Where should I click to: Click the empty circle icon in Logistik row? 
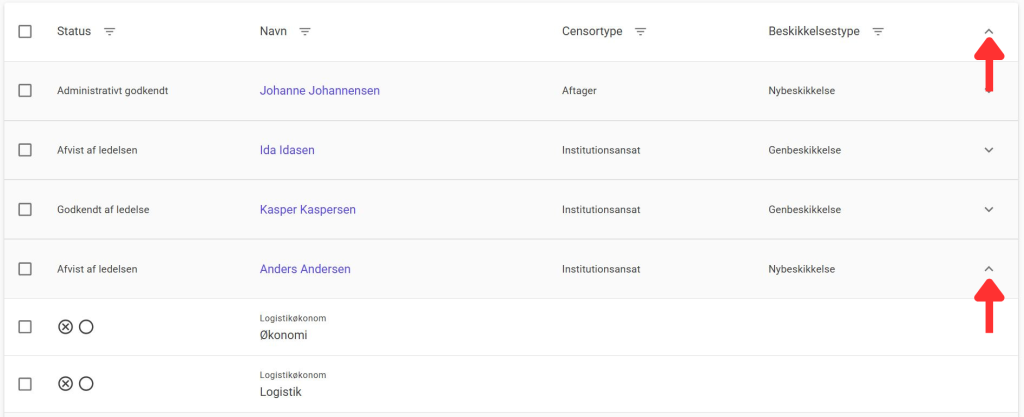pyautogui.click(x=86, y=384)
